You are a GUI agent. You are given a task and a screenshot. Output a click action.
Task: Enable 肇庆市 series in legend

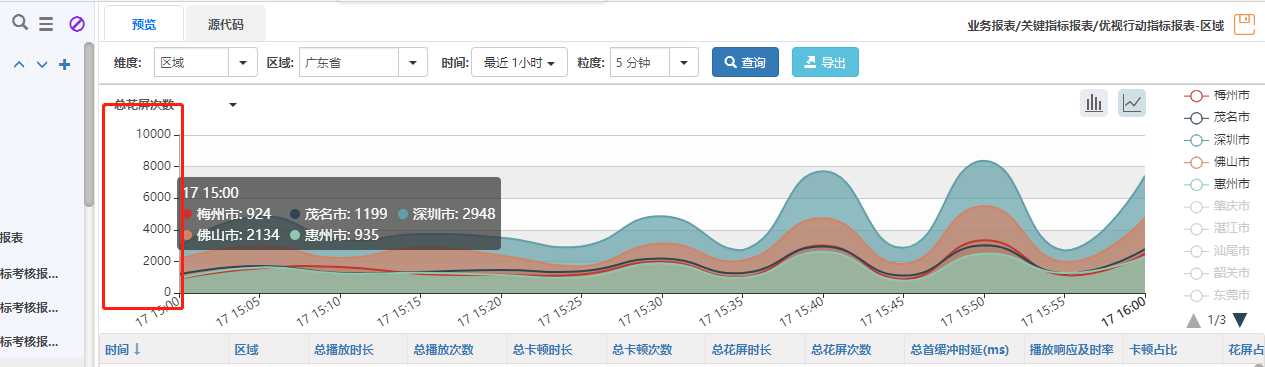point(1217,207)
